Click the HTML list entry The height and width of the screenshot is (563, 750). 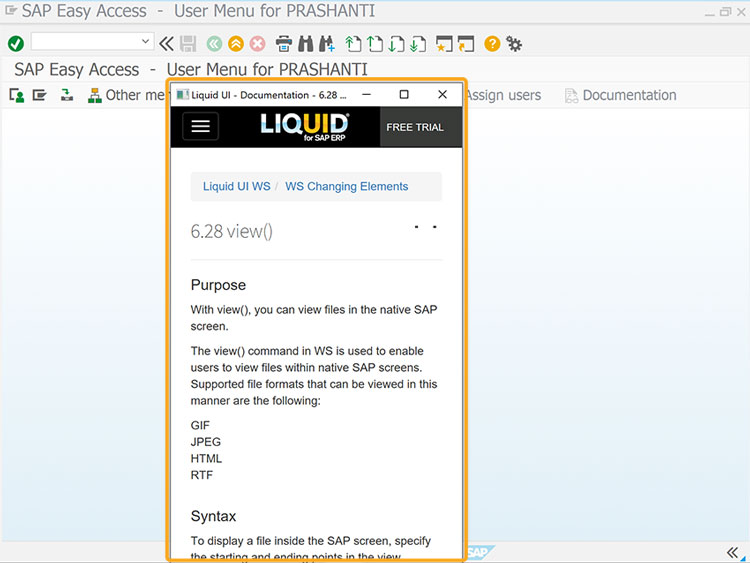click(206, 458)
